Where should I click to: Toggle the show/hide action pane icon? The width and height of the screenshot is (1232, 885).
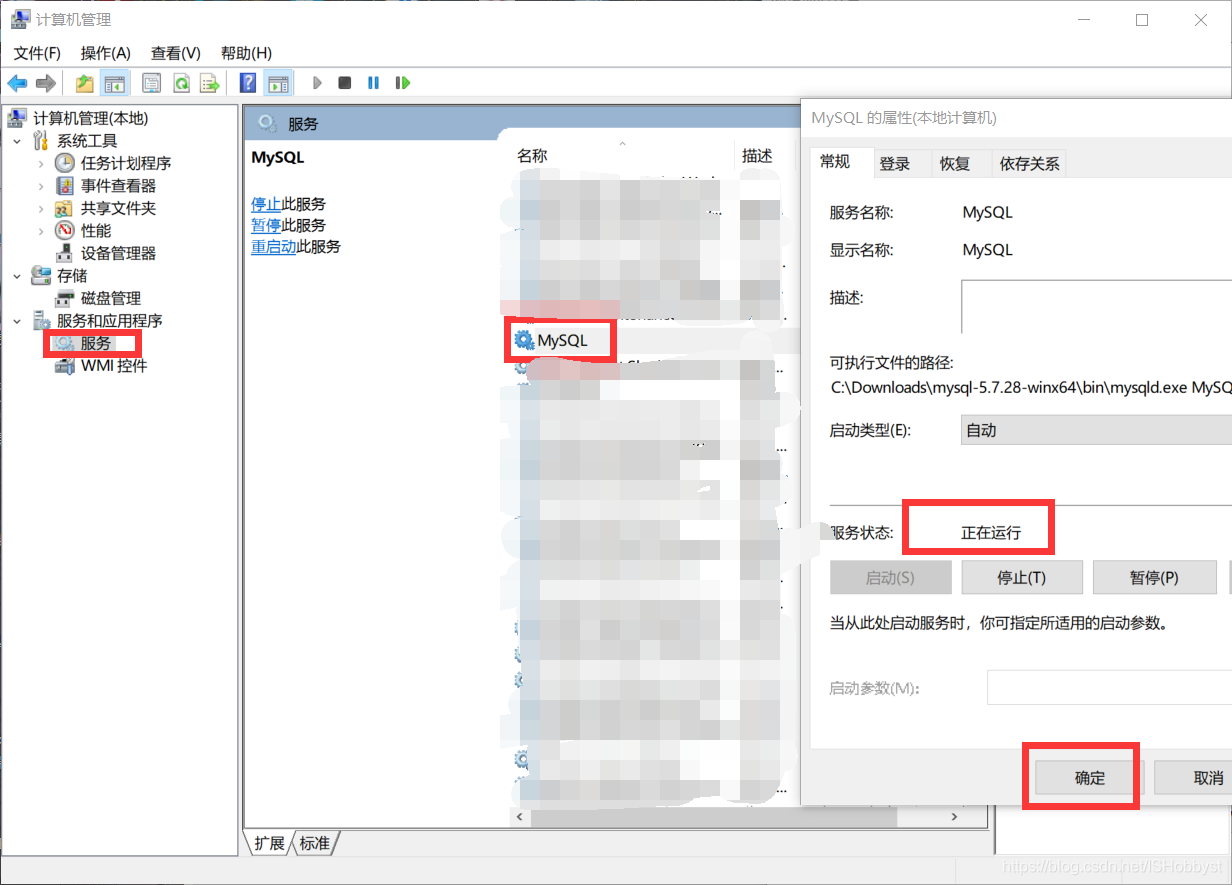click(278, 83)
